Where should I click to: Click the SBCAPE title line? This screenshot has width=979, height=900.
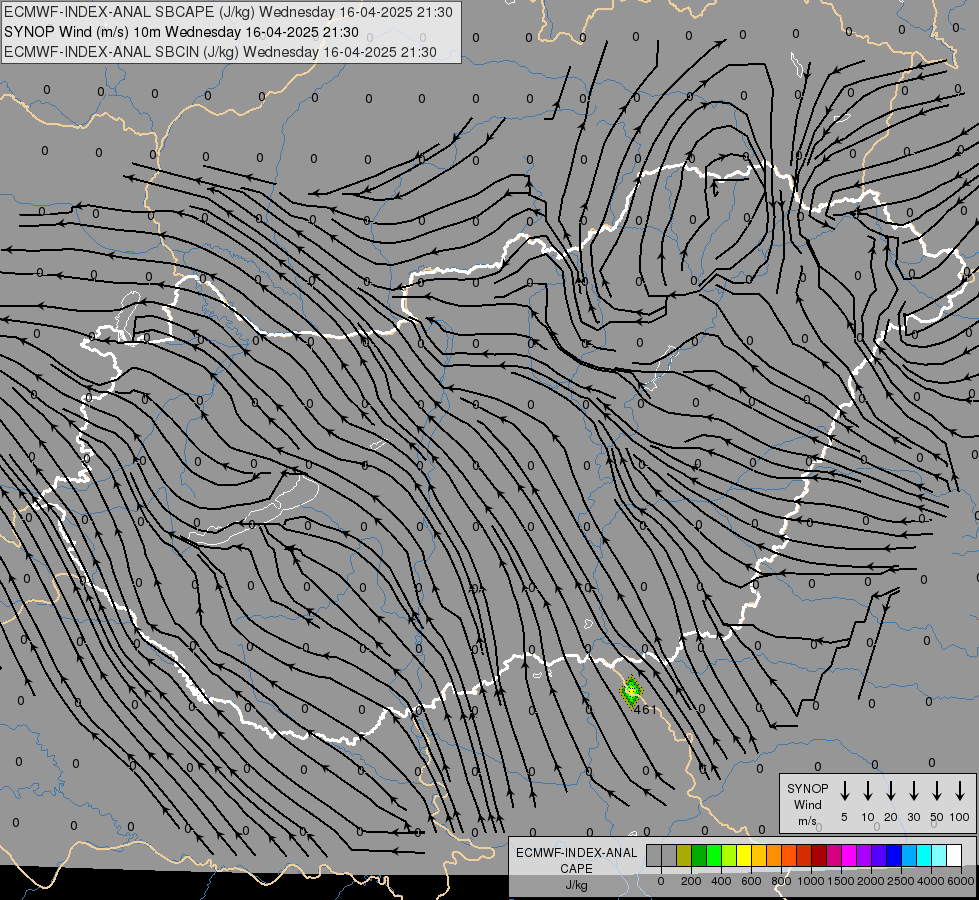(229, 12)
